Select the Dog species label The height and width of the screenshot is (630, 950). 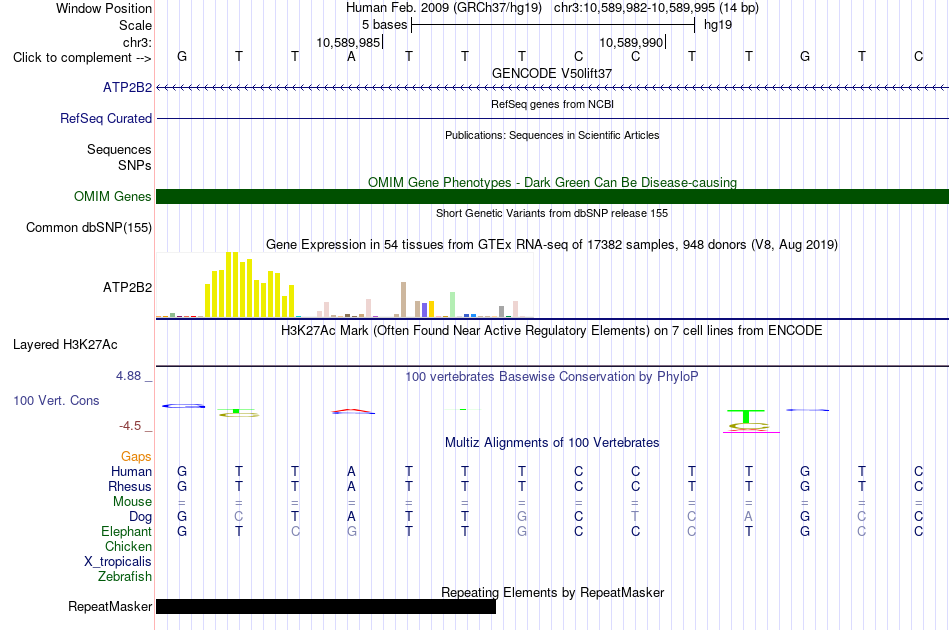[x=141, y=517]
